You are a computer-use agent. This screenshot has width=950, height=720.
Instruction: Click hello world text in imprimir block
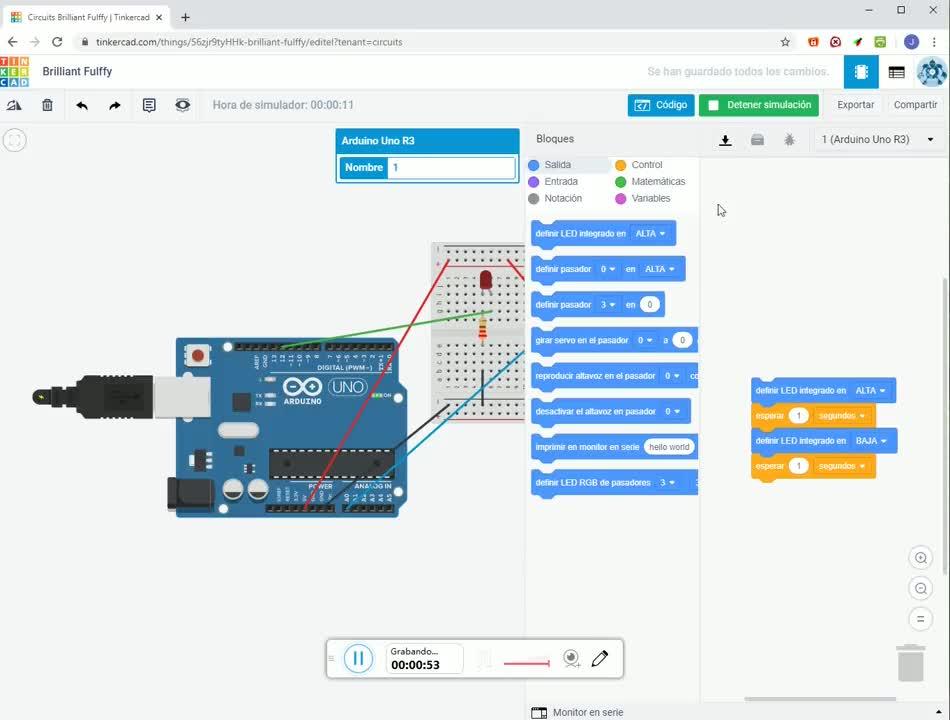point(669,447)
